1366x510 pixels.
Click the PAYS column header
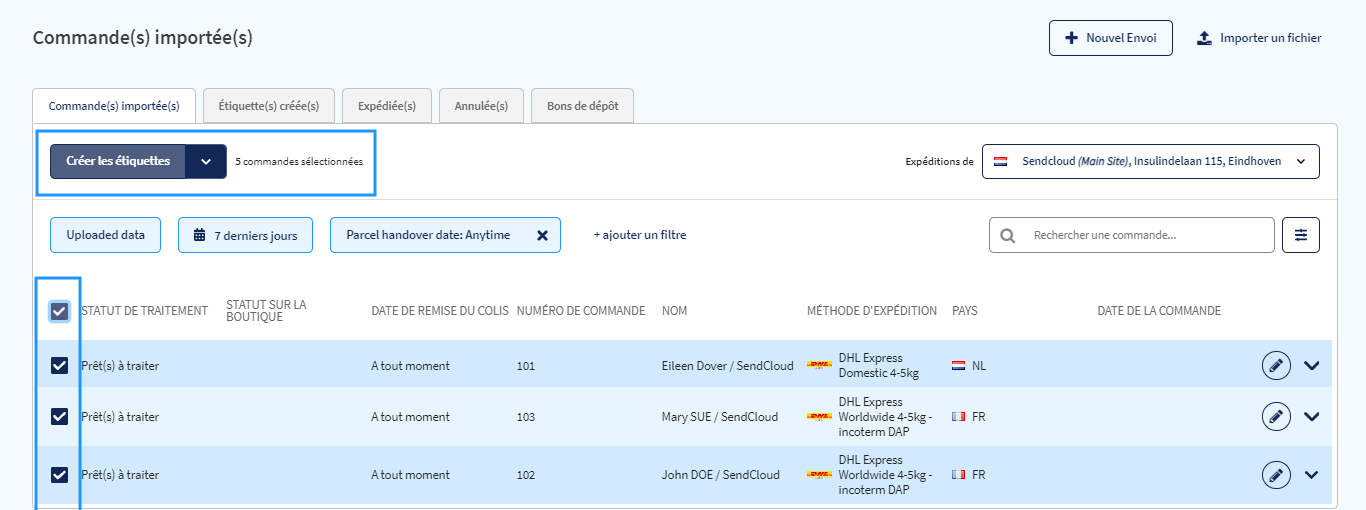[965, 311]
